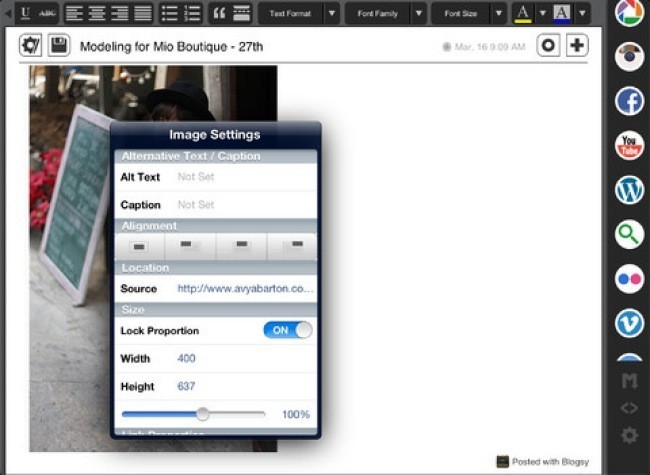
Task: Select left alignment image option
Action: coord(190,247)
